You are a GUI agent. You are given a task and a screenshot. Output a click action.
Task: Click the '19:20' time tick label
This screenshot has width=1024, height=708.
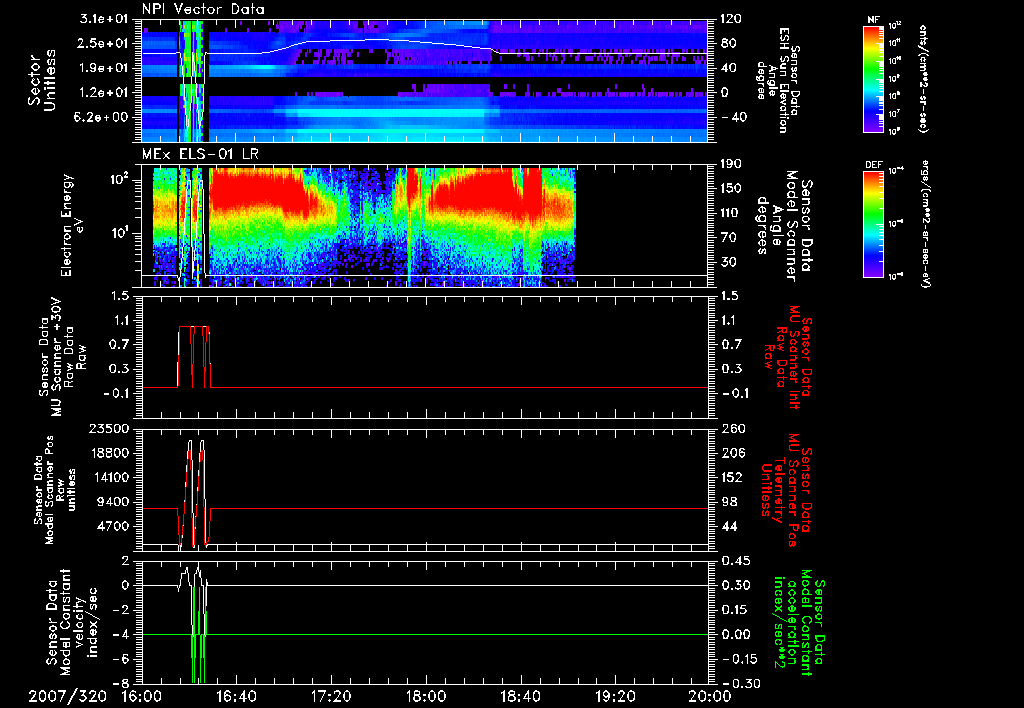point(615,696)
